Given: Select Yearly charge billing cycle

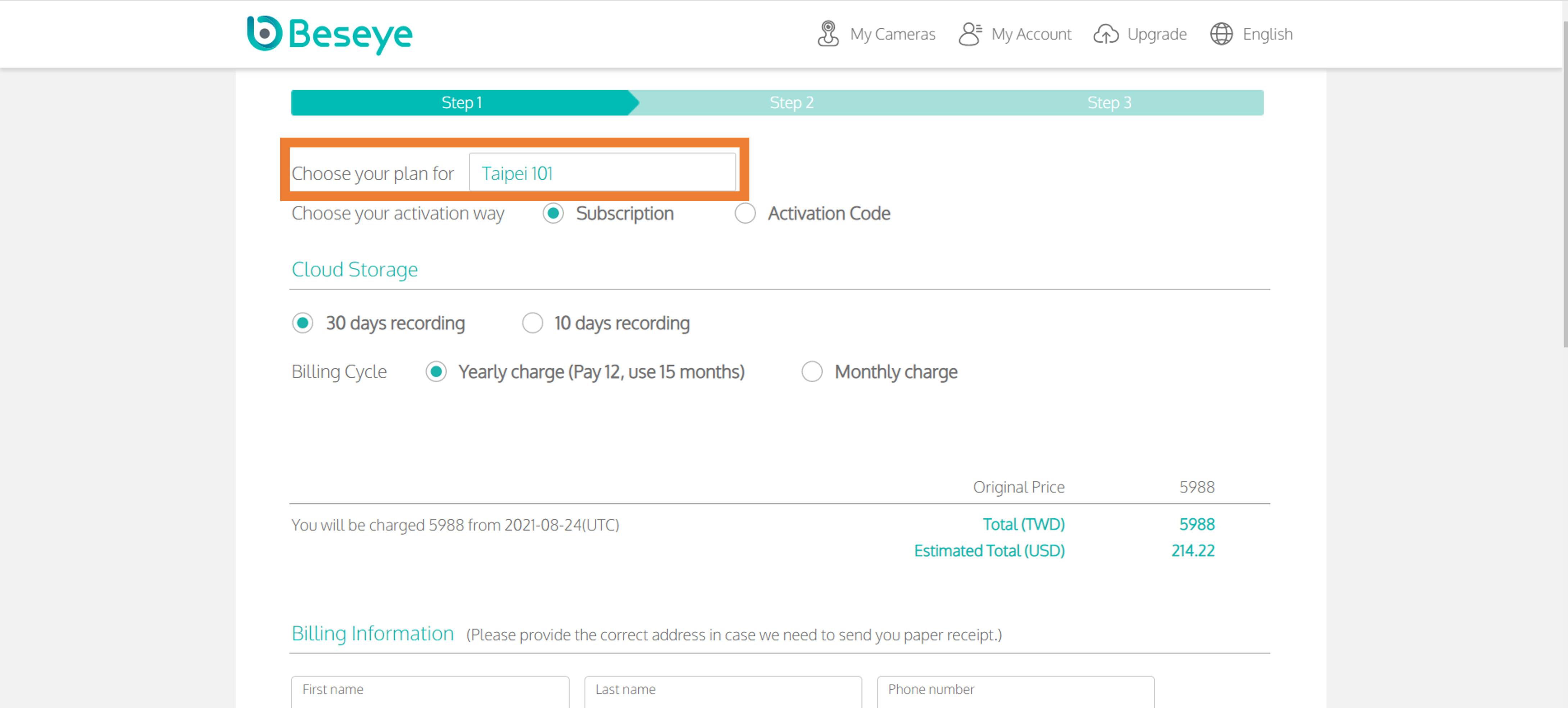Looking at the screenshot, I should click(436, 371).
